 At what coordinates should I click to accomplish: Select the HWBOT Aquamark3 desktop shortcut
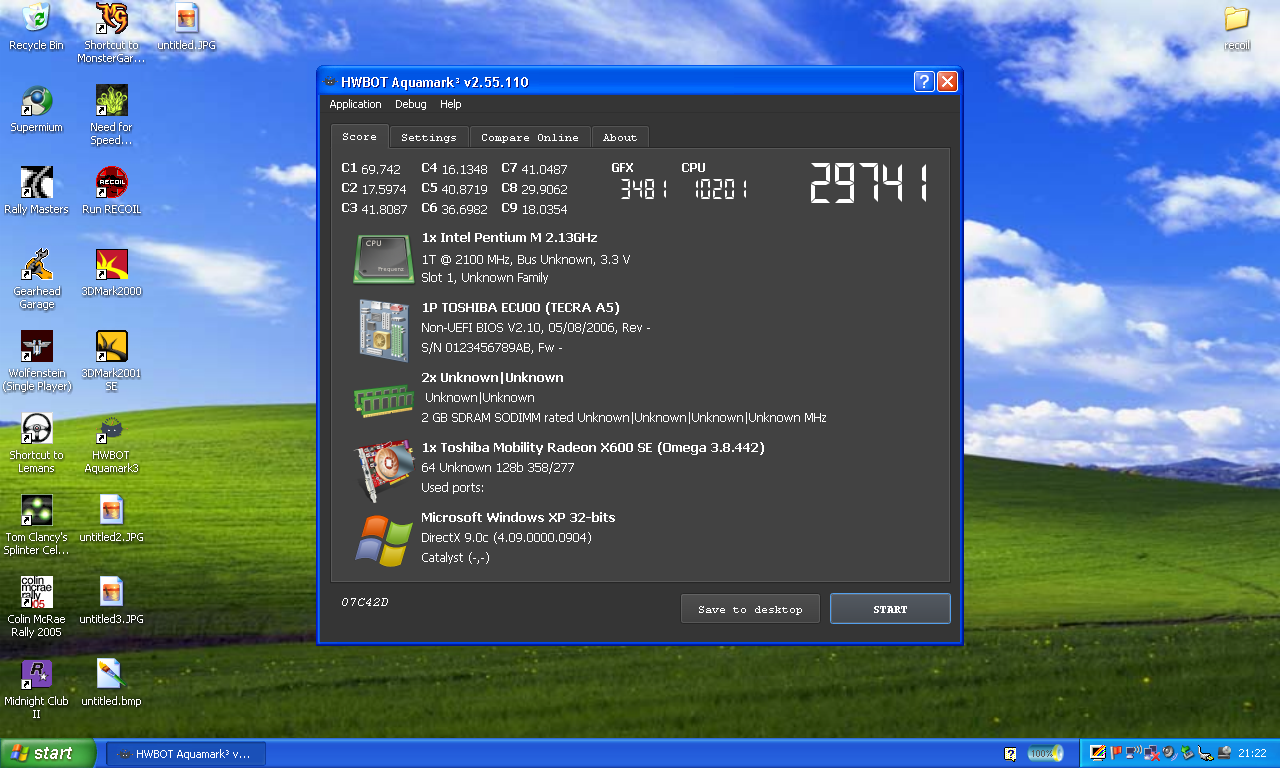click(111, 443)
